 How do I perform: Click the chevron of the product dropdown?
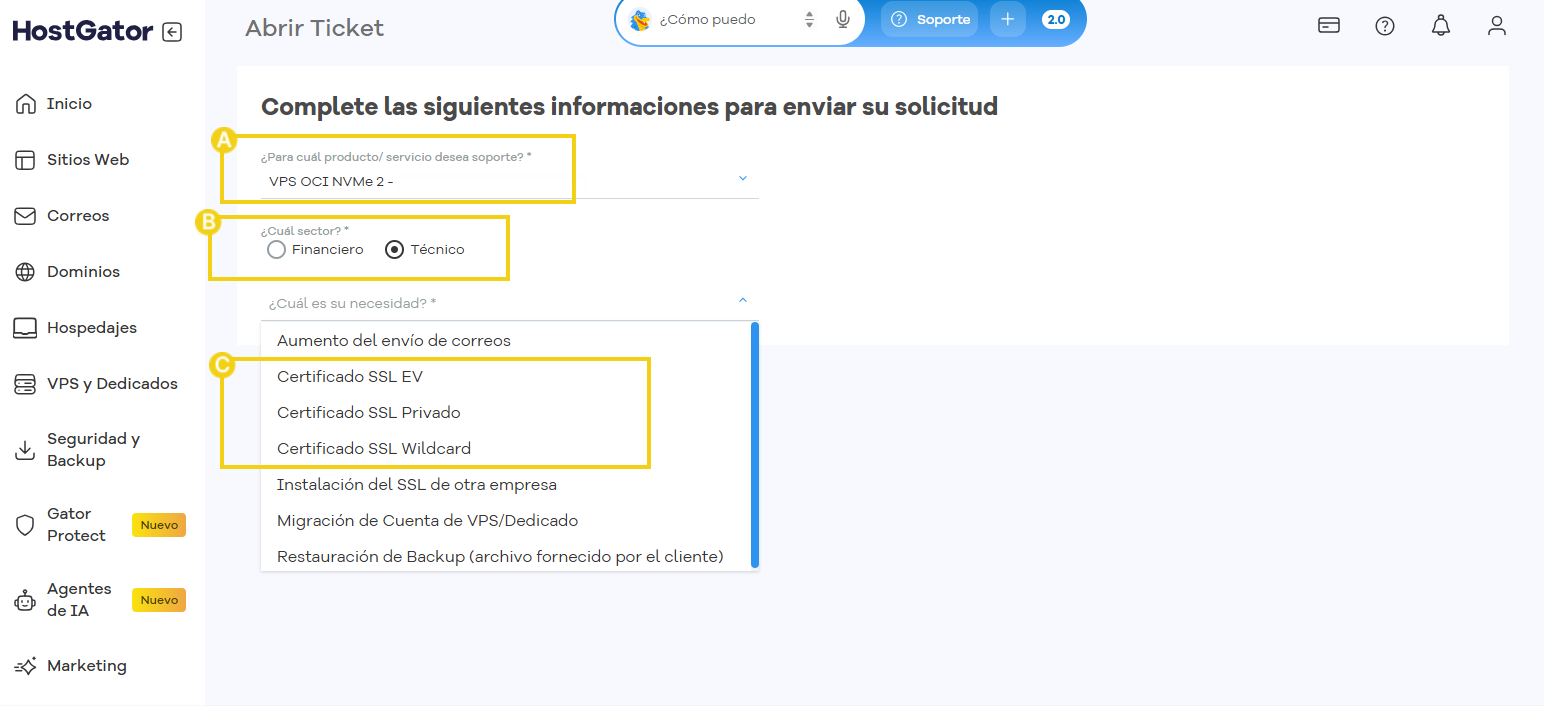743,178
